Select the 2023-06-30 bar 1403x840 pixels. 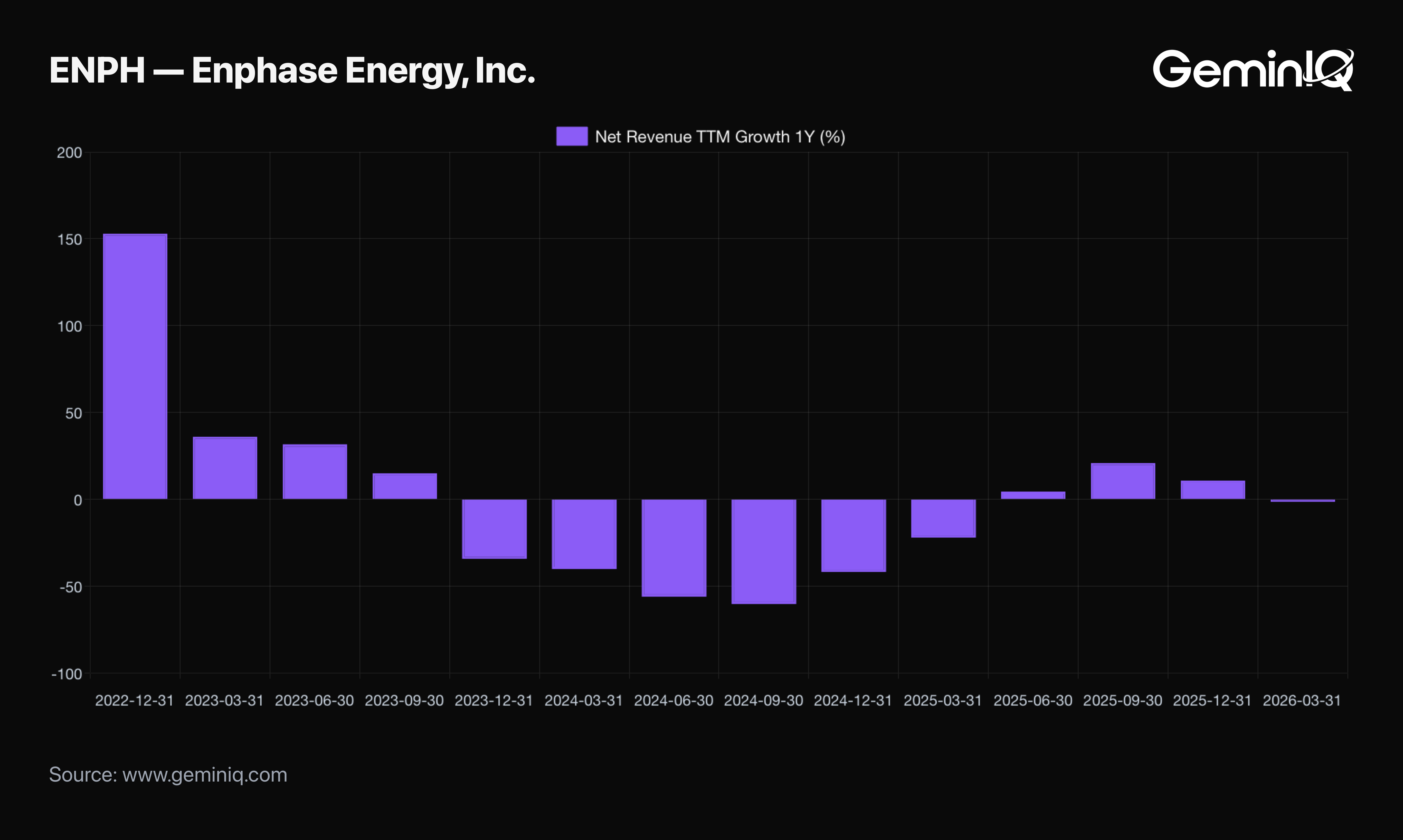315,472
